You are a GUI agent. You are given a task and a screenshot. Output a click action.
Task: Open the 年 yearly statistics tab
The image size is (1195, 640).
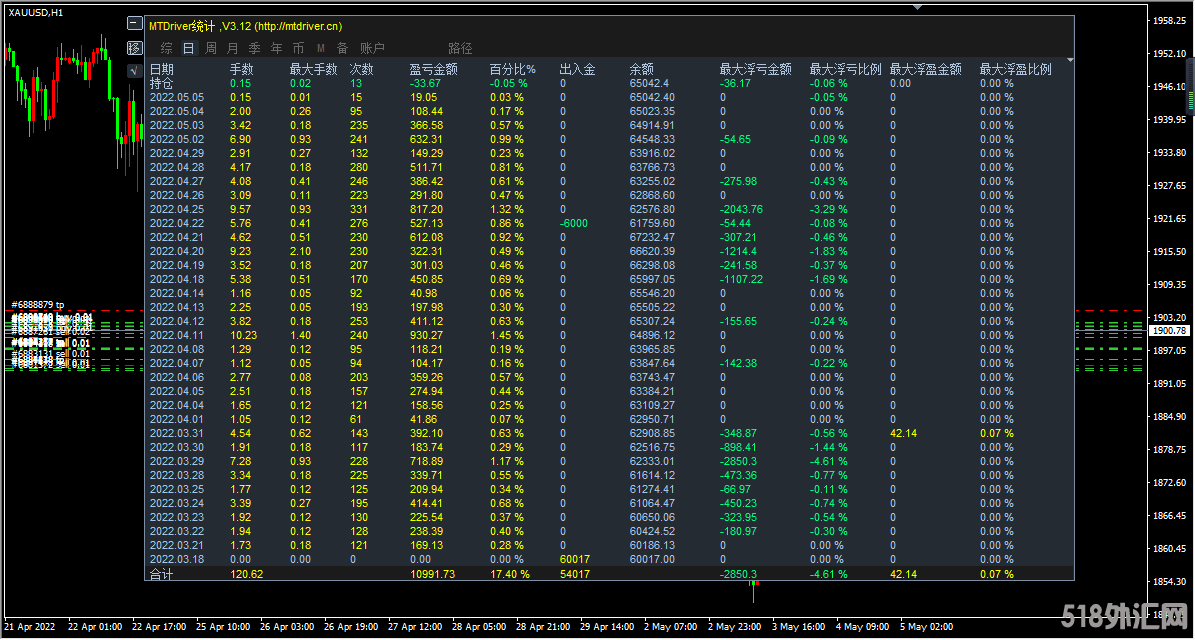276,48
